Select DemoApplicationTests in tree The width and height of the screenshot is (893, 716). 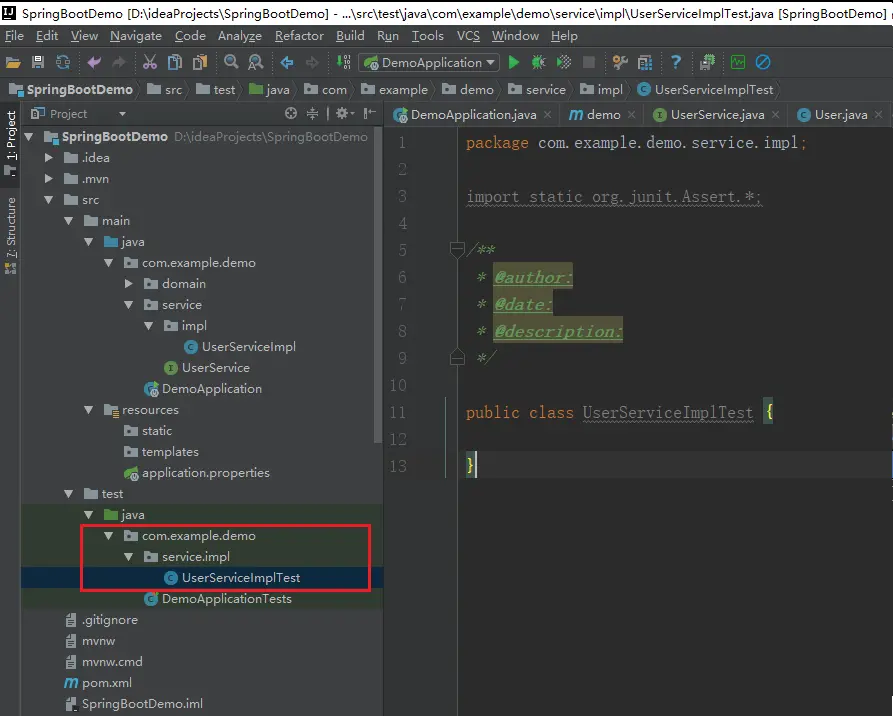pos(218,599)
